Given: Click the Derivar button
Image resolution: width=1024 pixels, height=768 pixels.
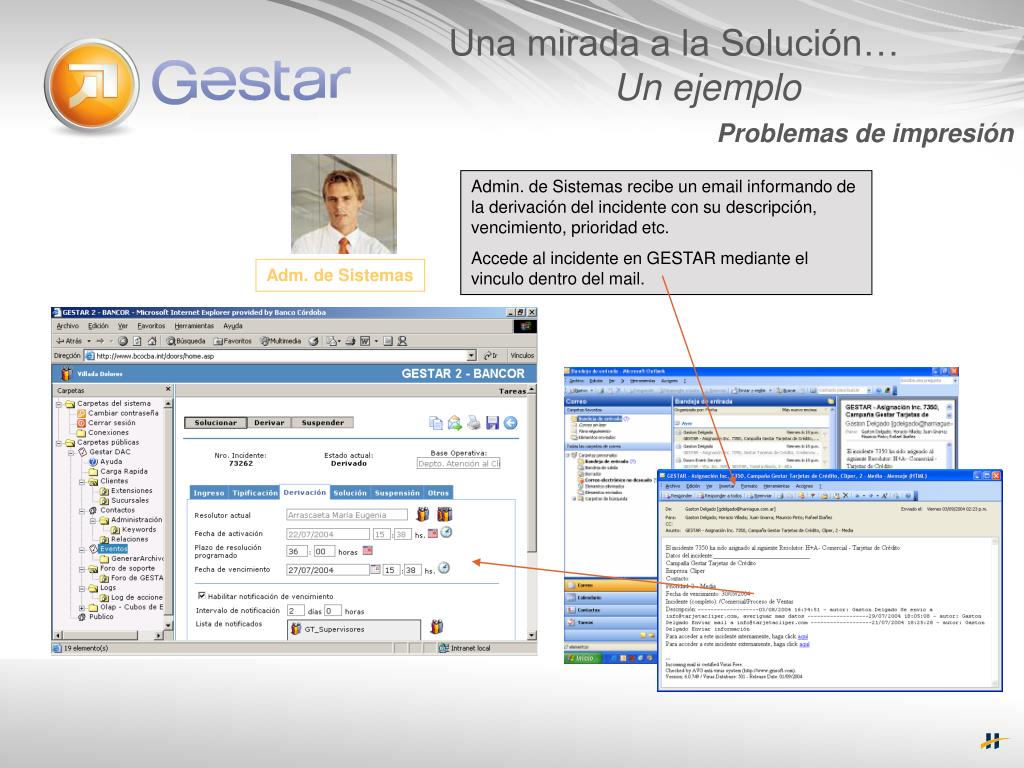Looking at the screenshot, I should coord(269,423).
